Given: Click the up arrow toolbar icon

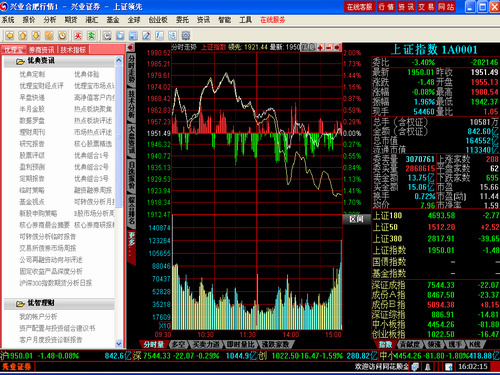Looking at the screenshot, I should (23, 35).
